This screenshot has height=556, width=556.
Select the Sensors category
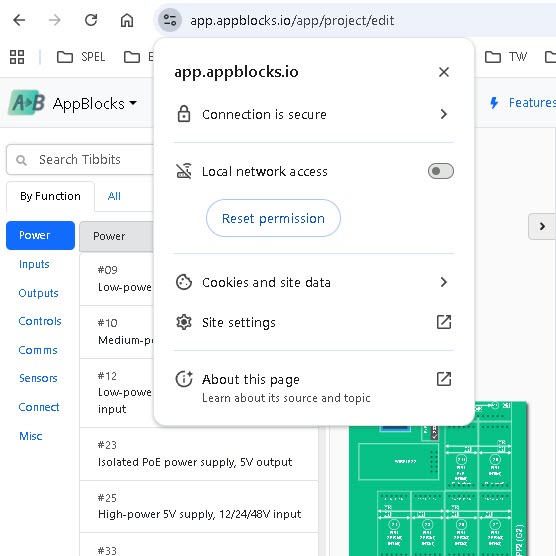pos(38,378)
